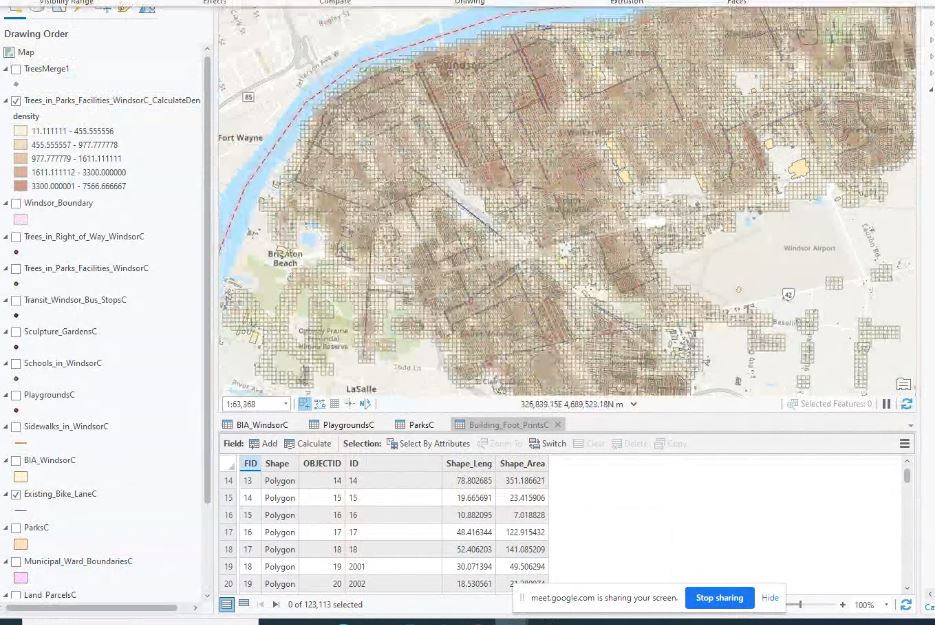Viewport: 935px width, 625px height.
Task: Go to last table record
Action: [276, 604]
